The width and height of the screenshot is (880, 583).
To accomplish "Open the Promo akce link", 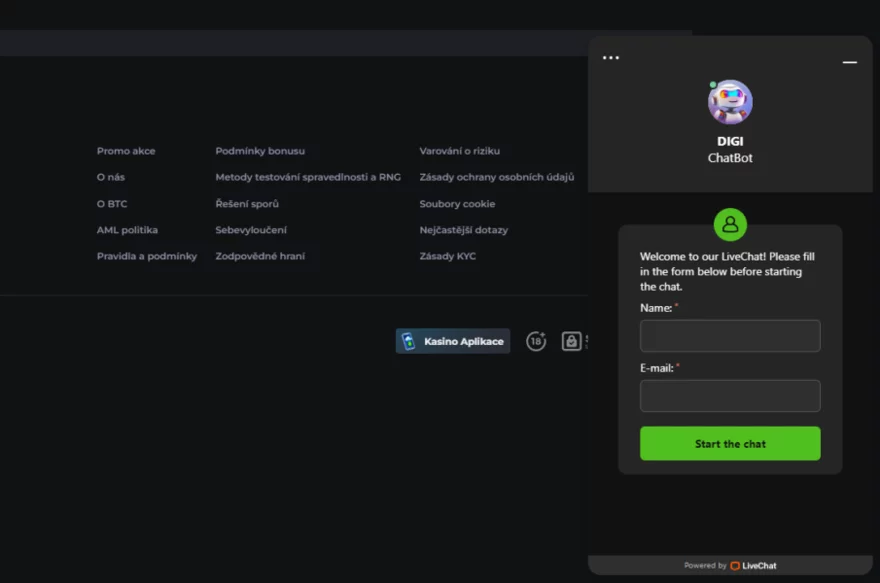I will tap(126, 151).
